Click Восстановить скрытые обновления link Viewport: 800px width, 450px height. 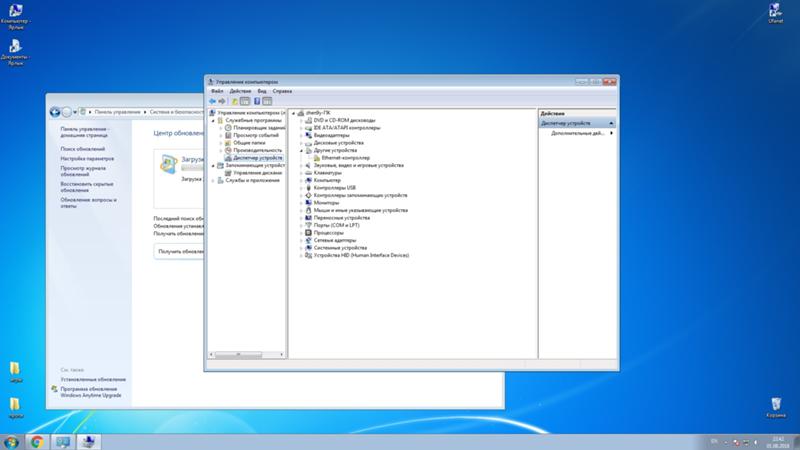(87, 187)
